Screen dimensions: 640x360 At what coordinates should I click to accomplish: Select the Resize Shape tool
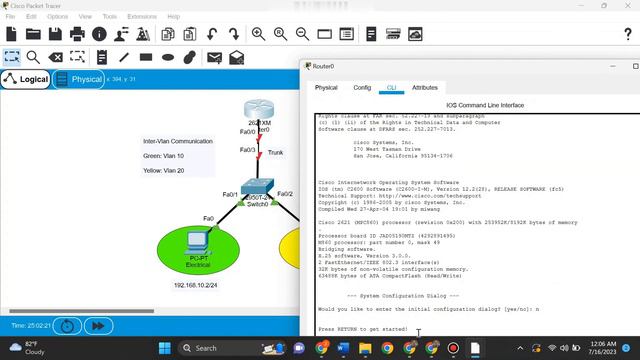77,57
